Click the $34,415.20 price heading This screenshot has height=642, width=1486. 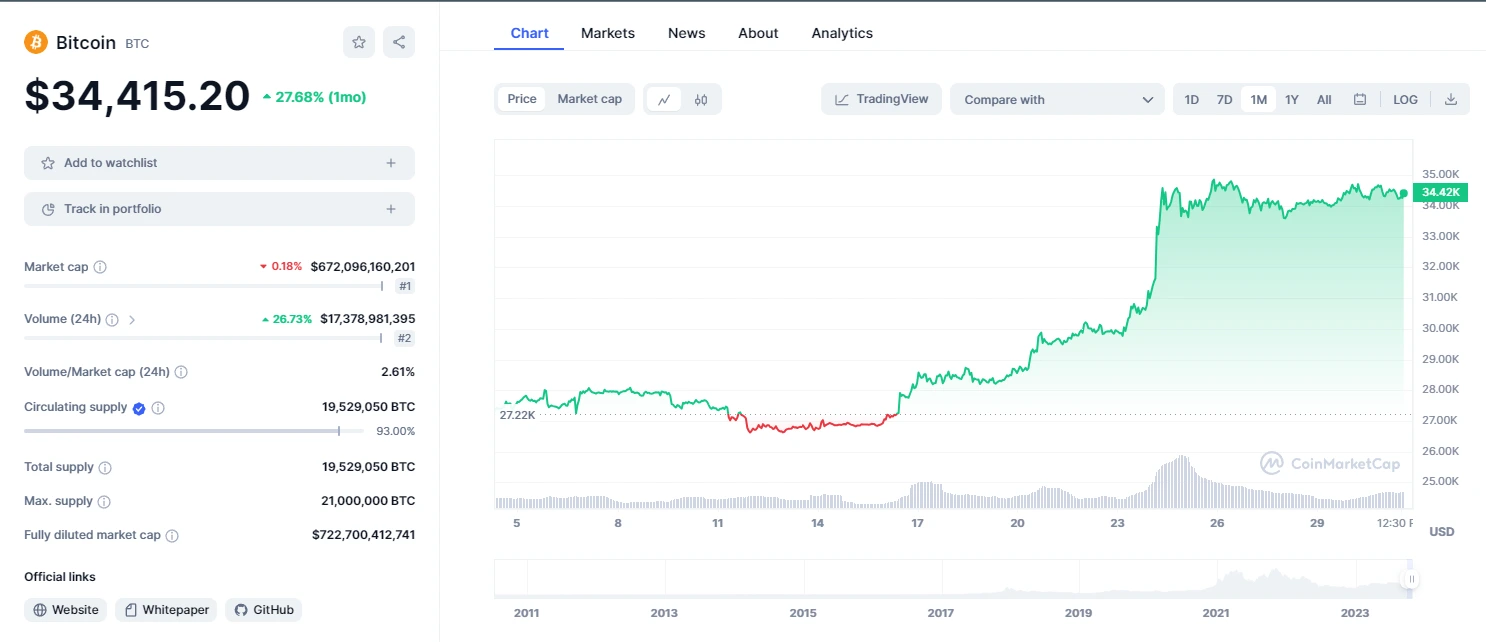[x=137, y=96]
